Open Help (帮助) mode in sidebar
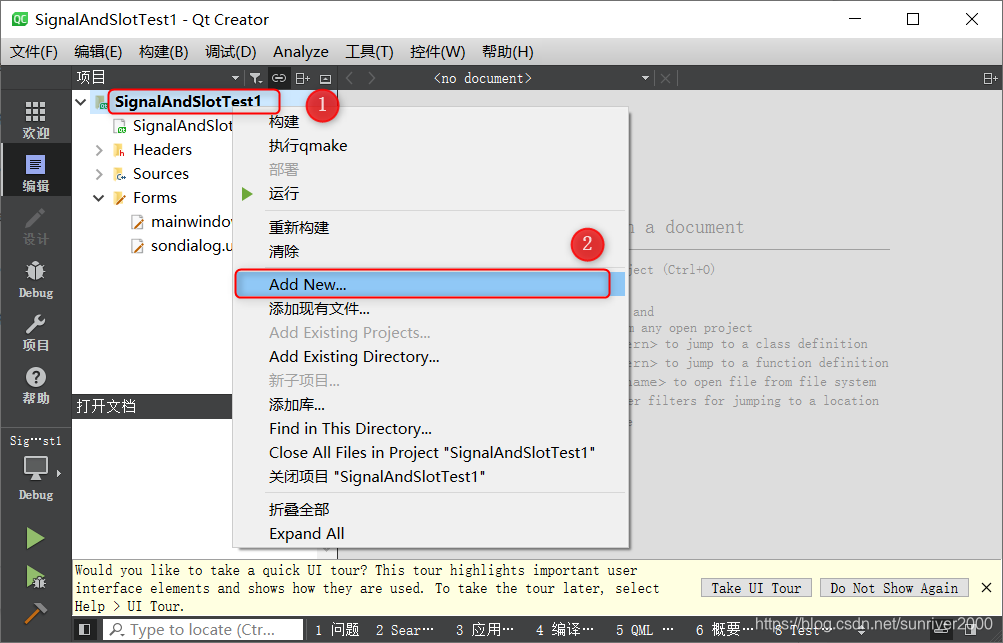This screenshot has height=643, width=1003. pos(35,385)
